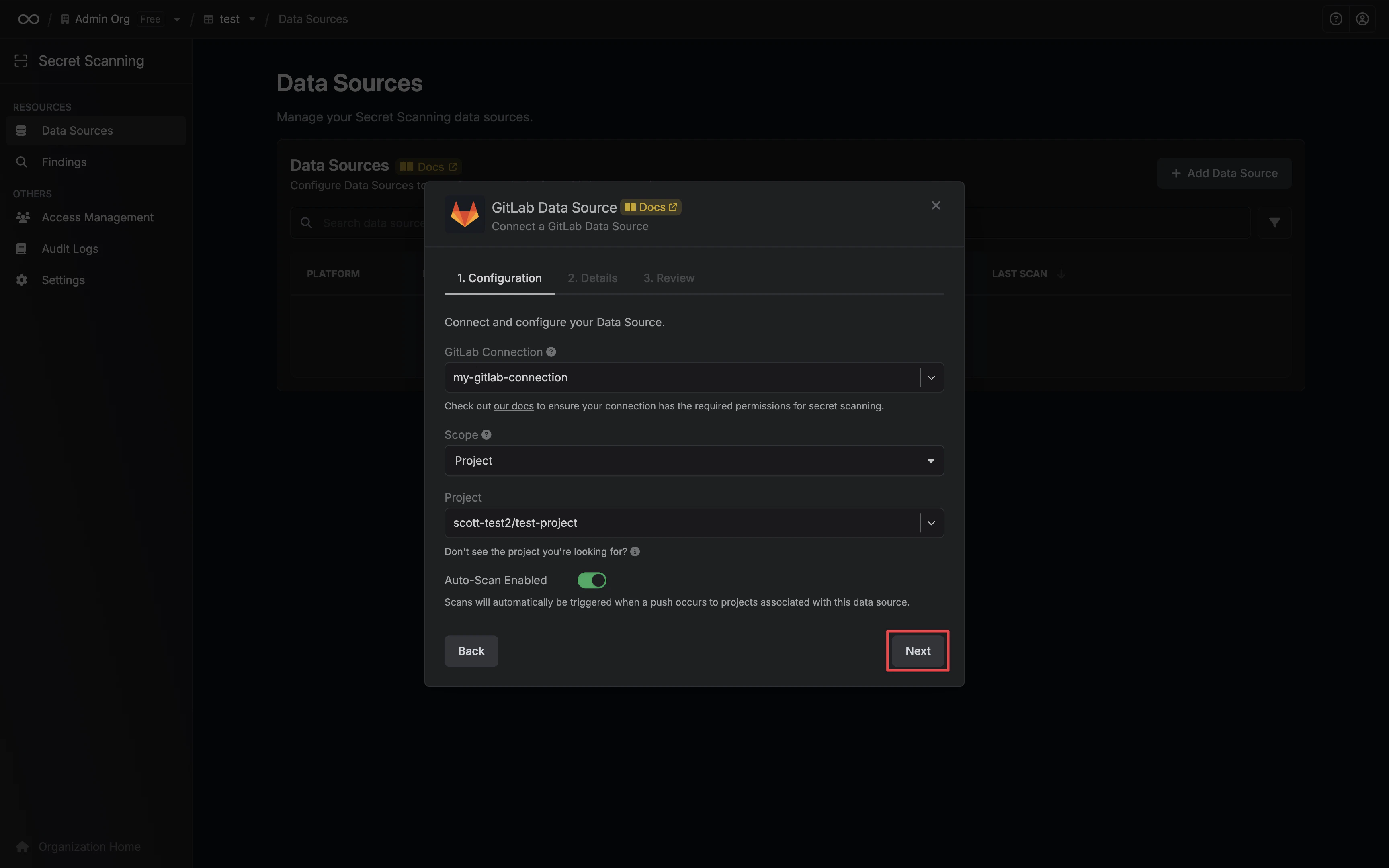
Task: Click the Data Sources breadcrumb
Action: tap(313, 19)
